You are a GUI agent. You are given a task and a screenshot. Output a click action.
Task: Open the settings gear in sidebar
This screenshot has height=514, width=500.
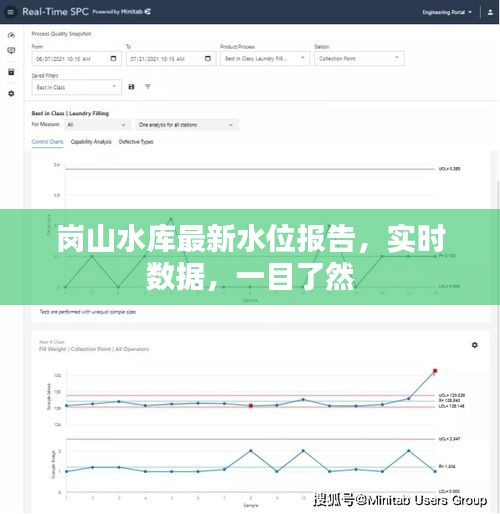tap(11, 93)
